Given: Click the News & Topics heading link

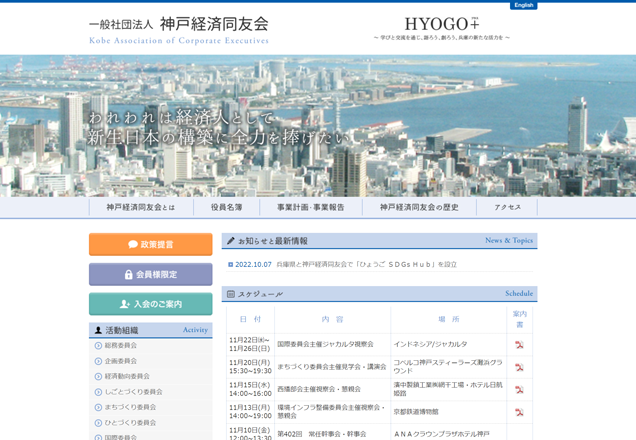Looking at the screenshot, I should pyautogui.click(x=509, y=240).
